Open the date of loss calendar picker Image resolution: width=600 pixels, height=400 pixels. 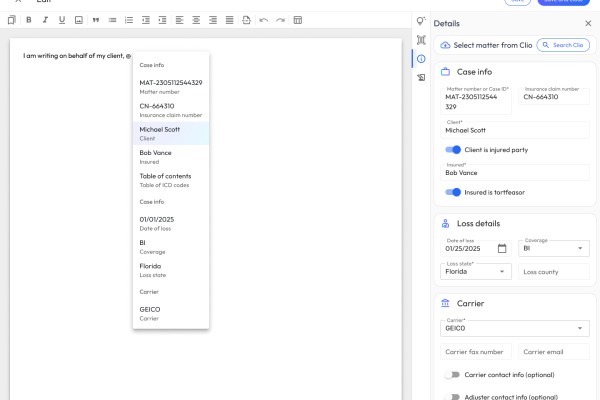tap(502, 248)
